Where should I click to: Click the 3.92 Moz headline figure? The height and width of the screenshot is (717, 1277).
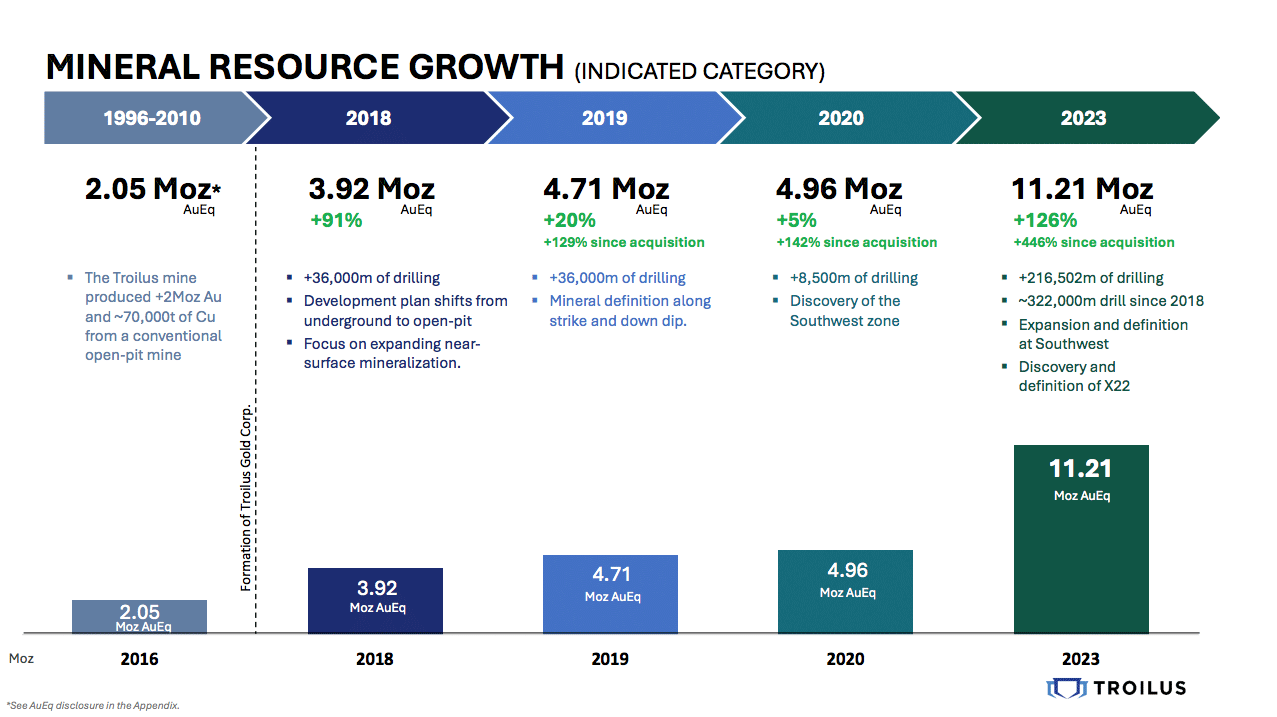[x=372, y=188]
